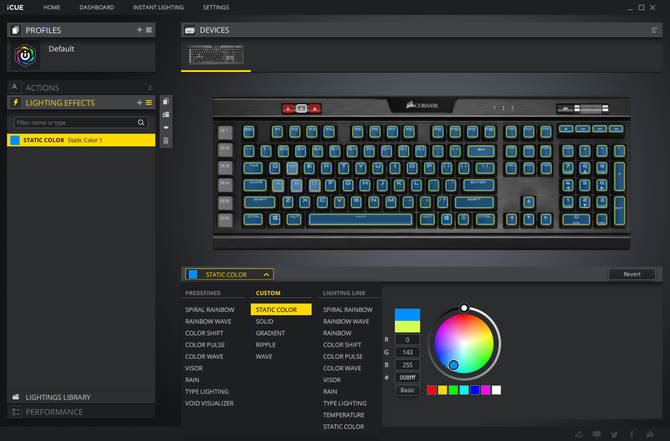The image size is (670, 441).
Task: Select the G1 macro key
Action: [225, 132]
